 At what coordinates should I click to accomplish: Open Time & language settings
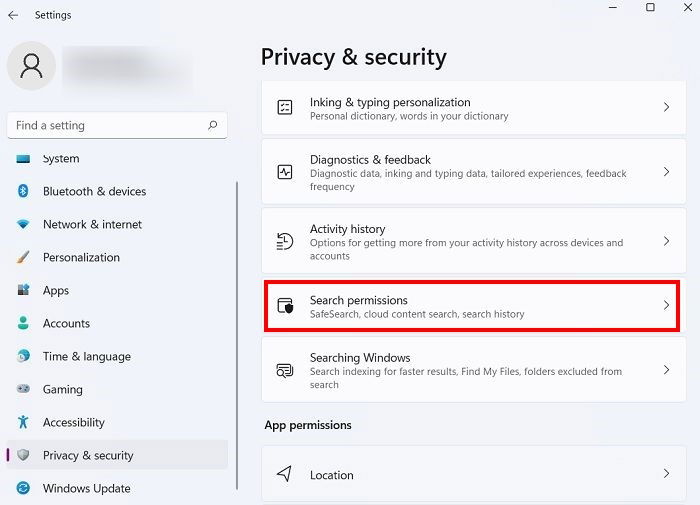coord(87,356)
